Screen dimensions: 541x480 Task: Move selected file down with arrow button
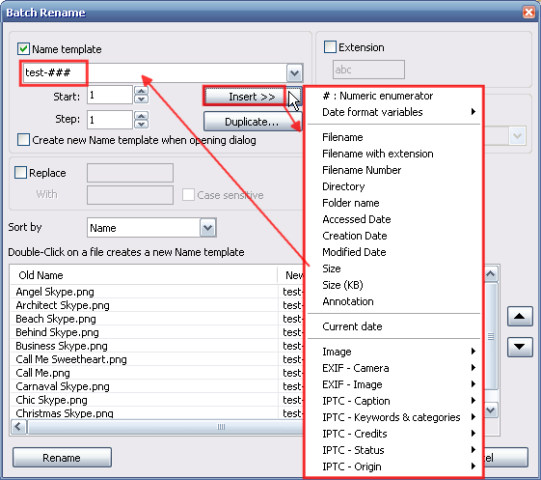click(520, 346)
